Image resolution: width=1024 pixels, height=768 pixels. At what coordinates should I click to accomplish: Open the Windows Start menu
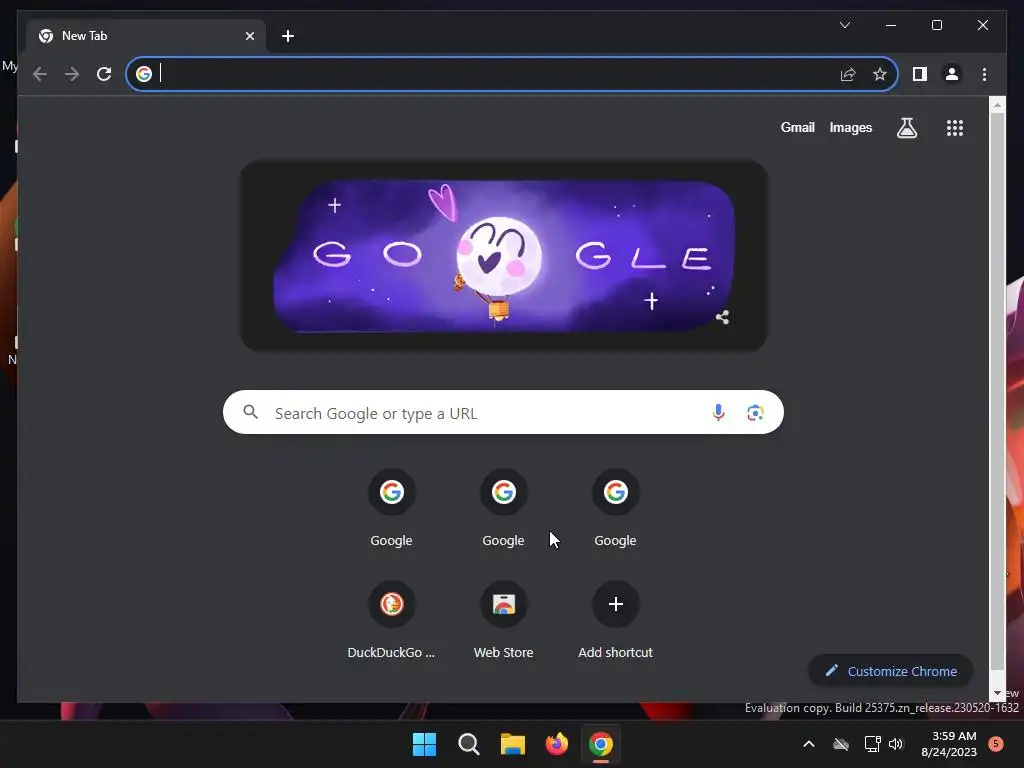pyautogui.click(x=424, y=744)
